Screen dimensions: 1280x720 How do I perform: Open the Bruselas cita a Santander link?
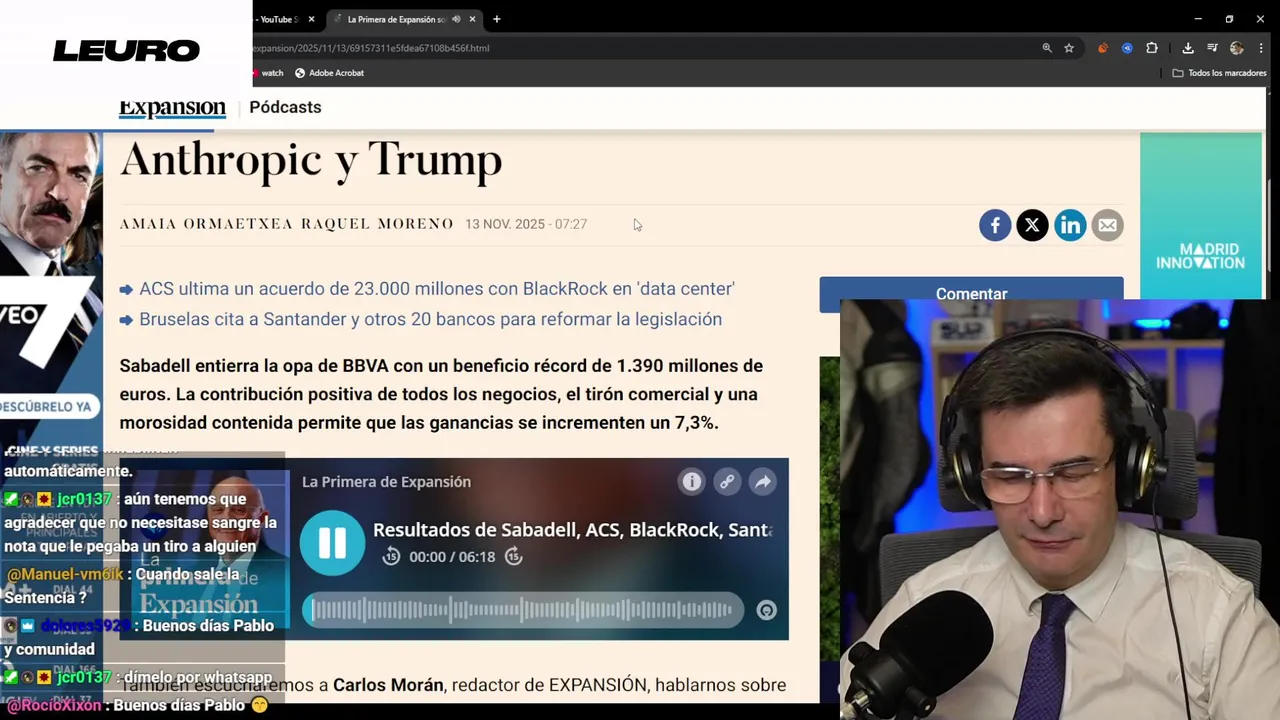tap(430, 319)
